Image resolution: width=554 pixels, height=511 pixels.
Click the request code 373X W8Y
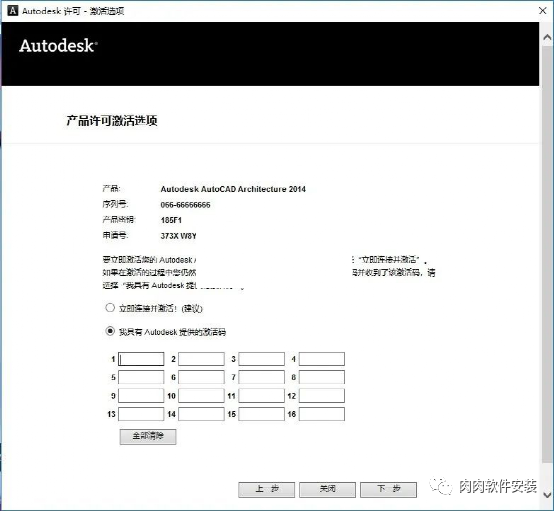click(178, 236)
